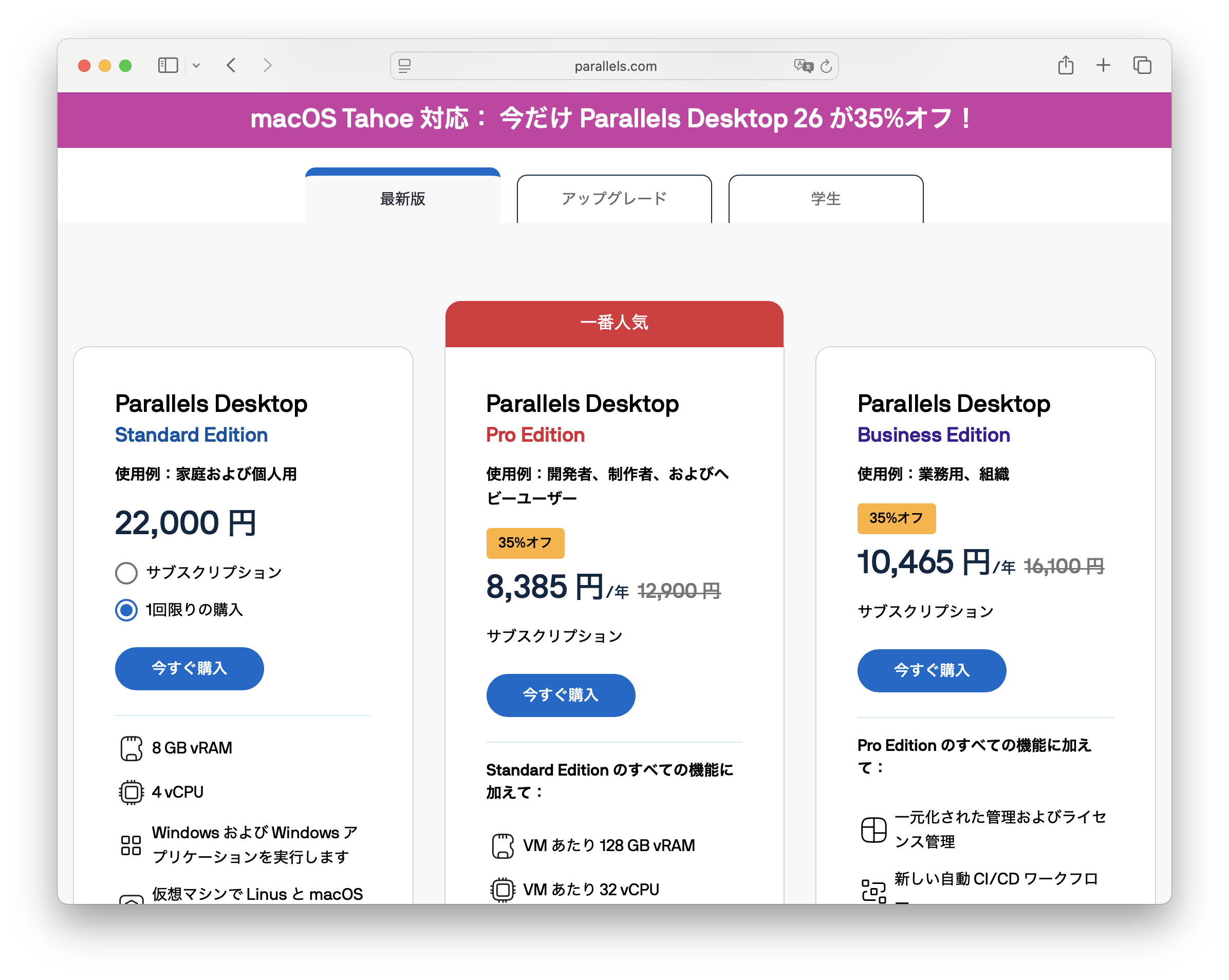The width and height of the screenshot is (1229, 980).
Task: Select the 1回限りの購入 radio button
Action: point(126,610)
